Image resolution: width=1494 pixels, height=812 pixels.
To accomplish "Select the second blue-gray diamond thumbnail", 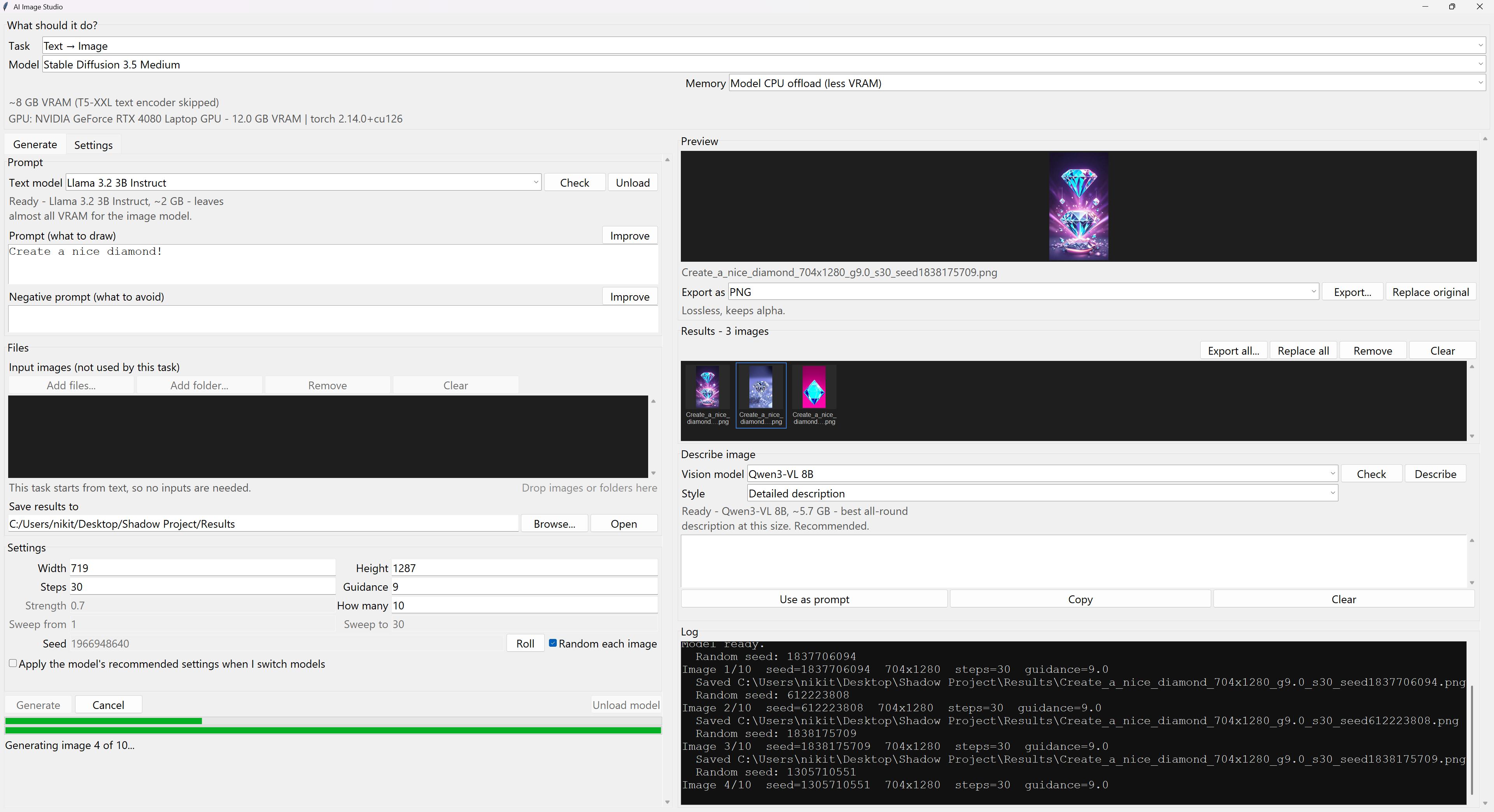I will [x=760, y=395].
